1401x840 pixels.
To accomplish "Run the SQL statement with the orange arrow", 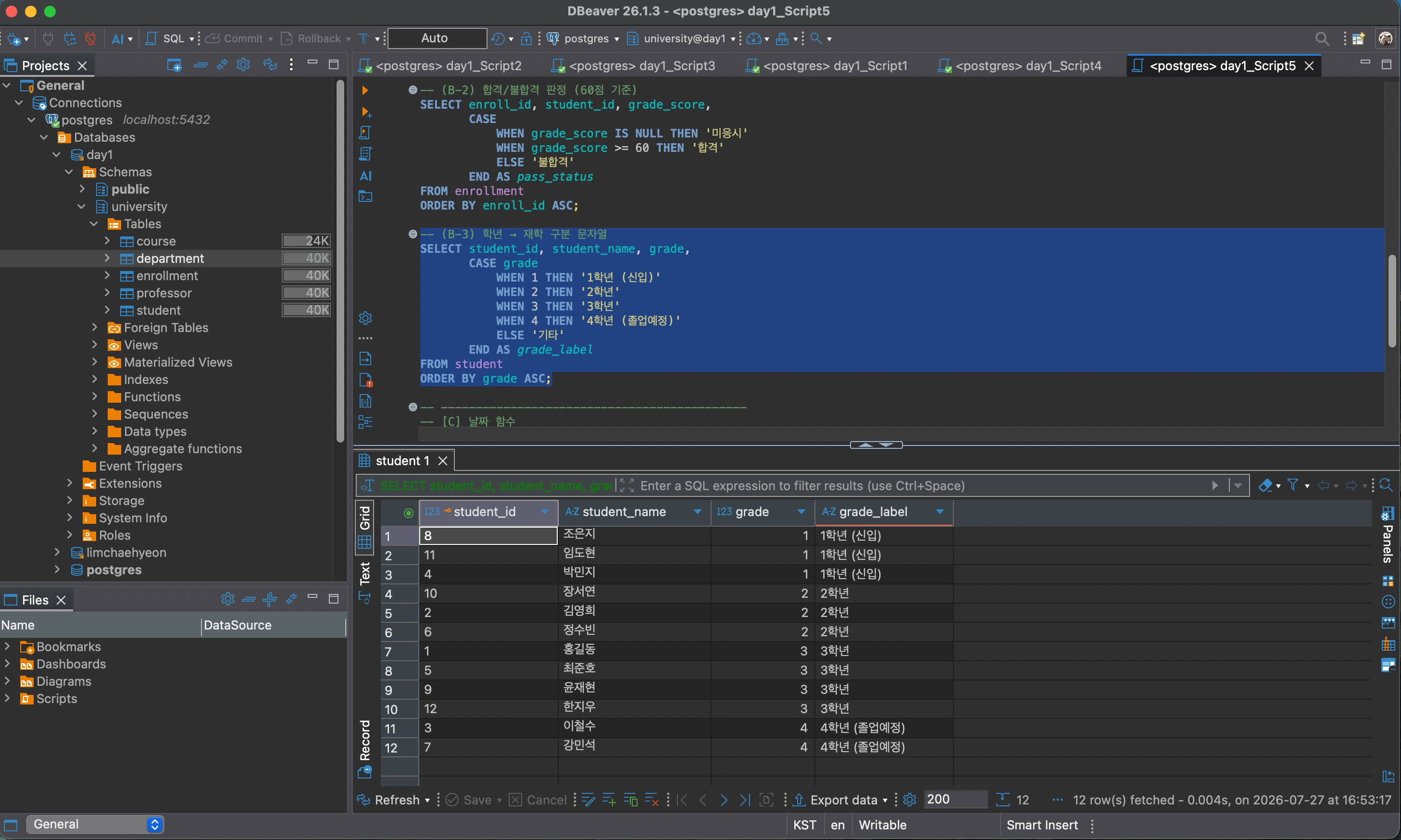I will (365, 90).
